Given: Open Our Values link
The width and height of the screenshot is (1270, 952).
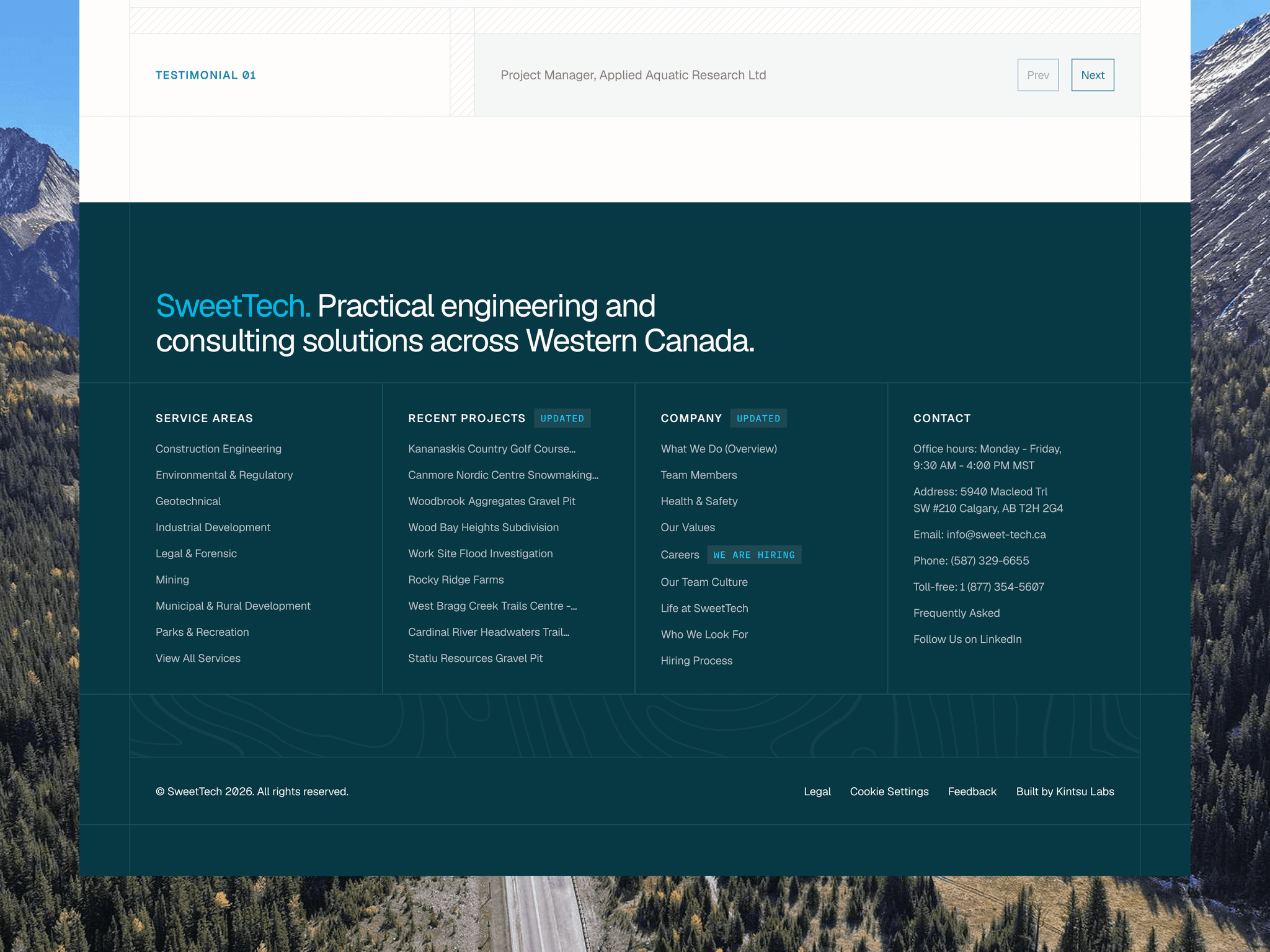Looking at the screenshot, I should (x=688, y=527).
